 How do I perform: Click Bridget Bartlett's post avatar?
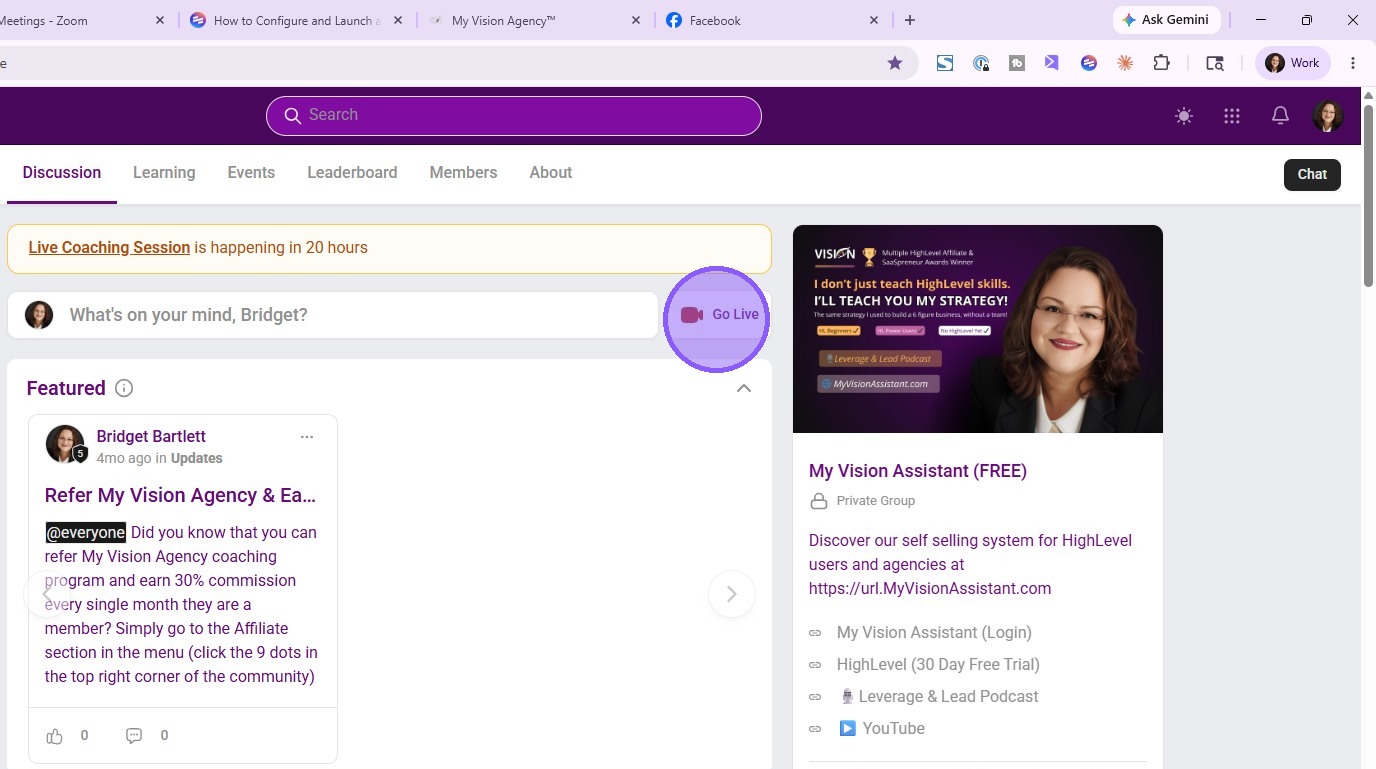click(65, 445)
